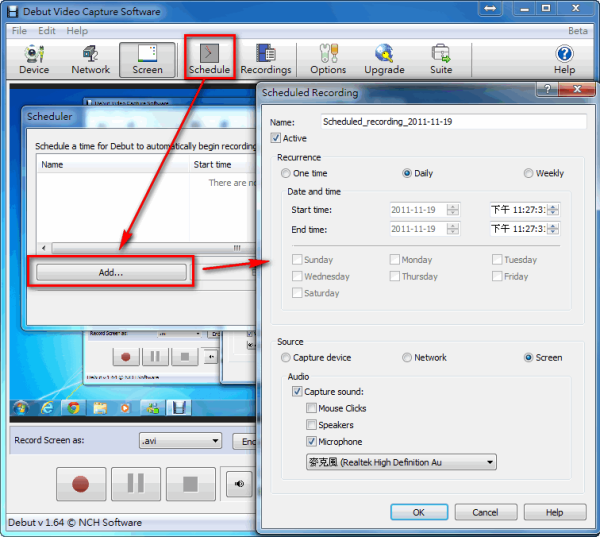Open the Edit menu

[47, 31]
